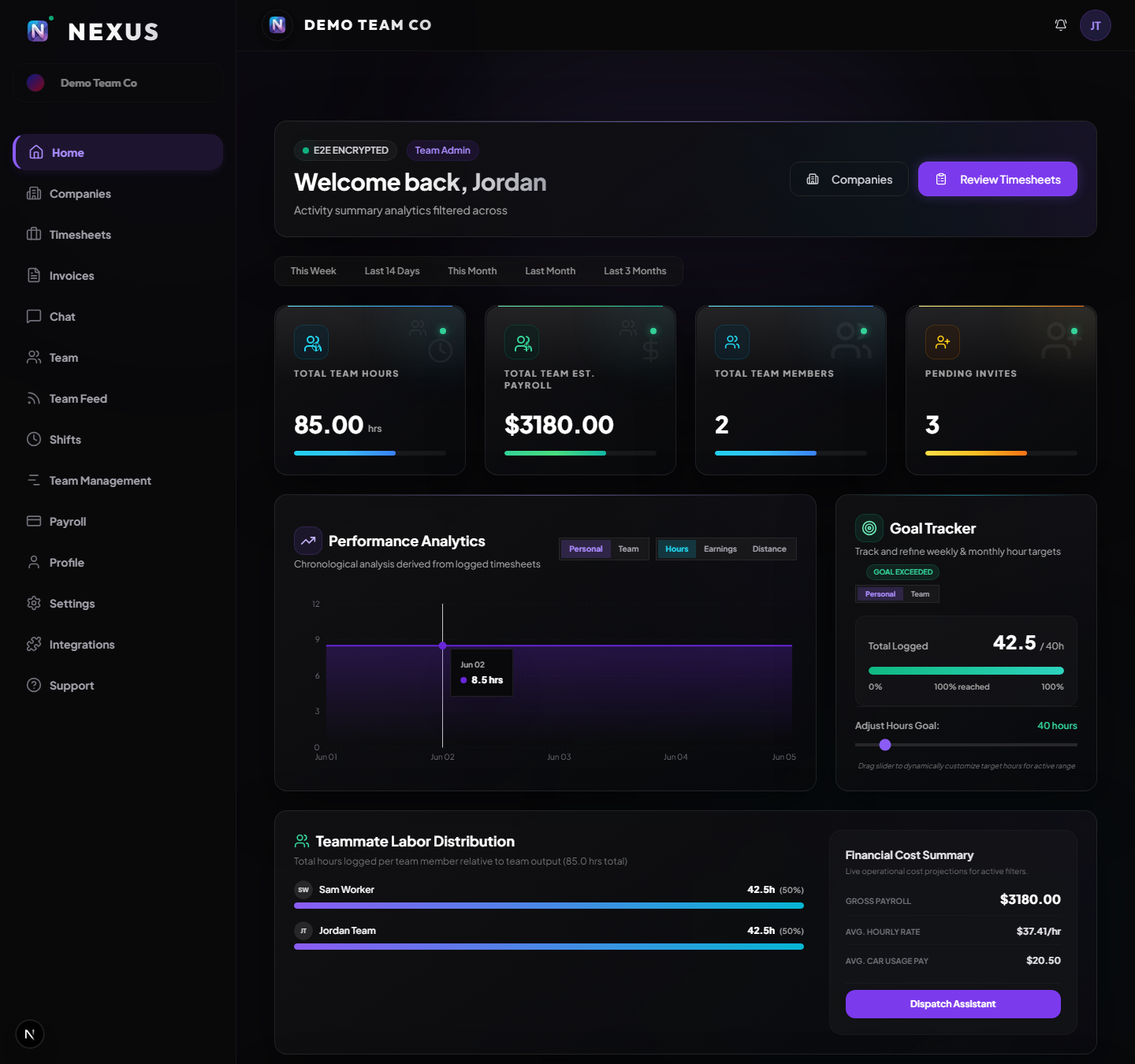Click the 40 hours goal value

tap(1057, 726)
